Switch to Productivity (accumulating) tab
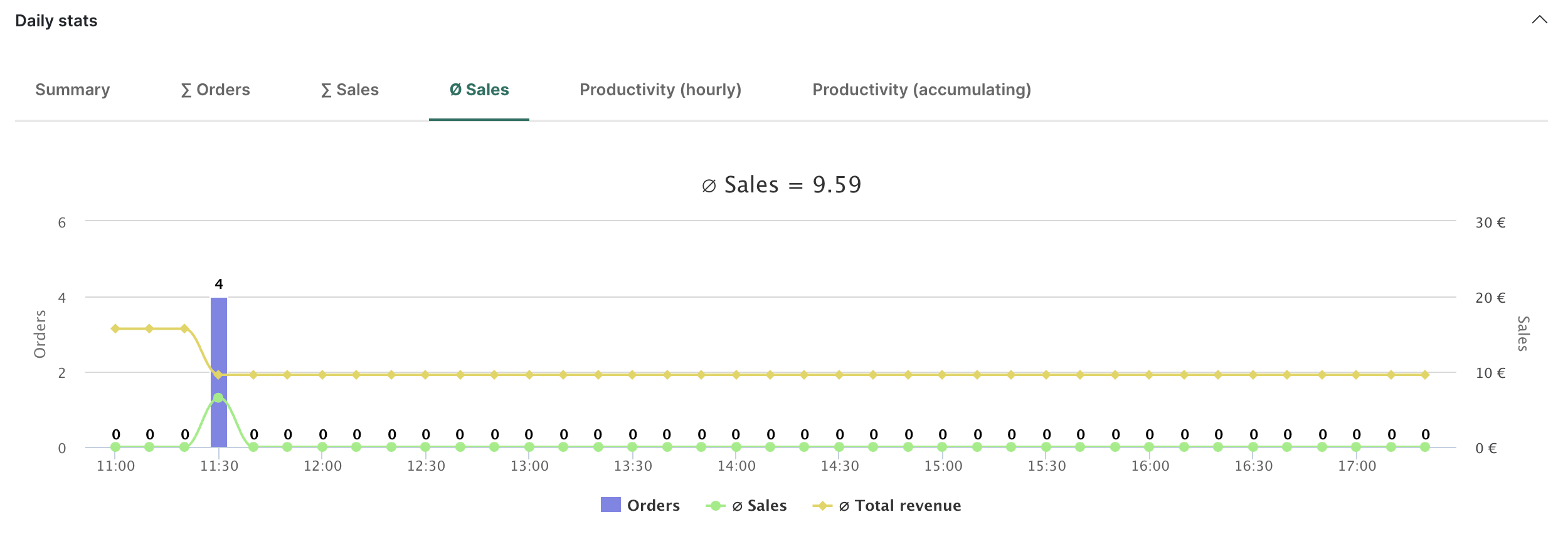1568x544 pixels. (x=921, y=90)
